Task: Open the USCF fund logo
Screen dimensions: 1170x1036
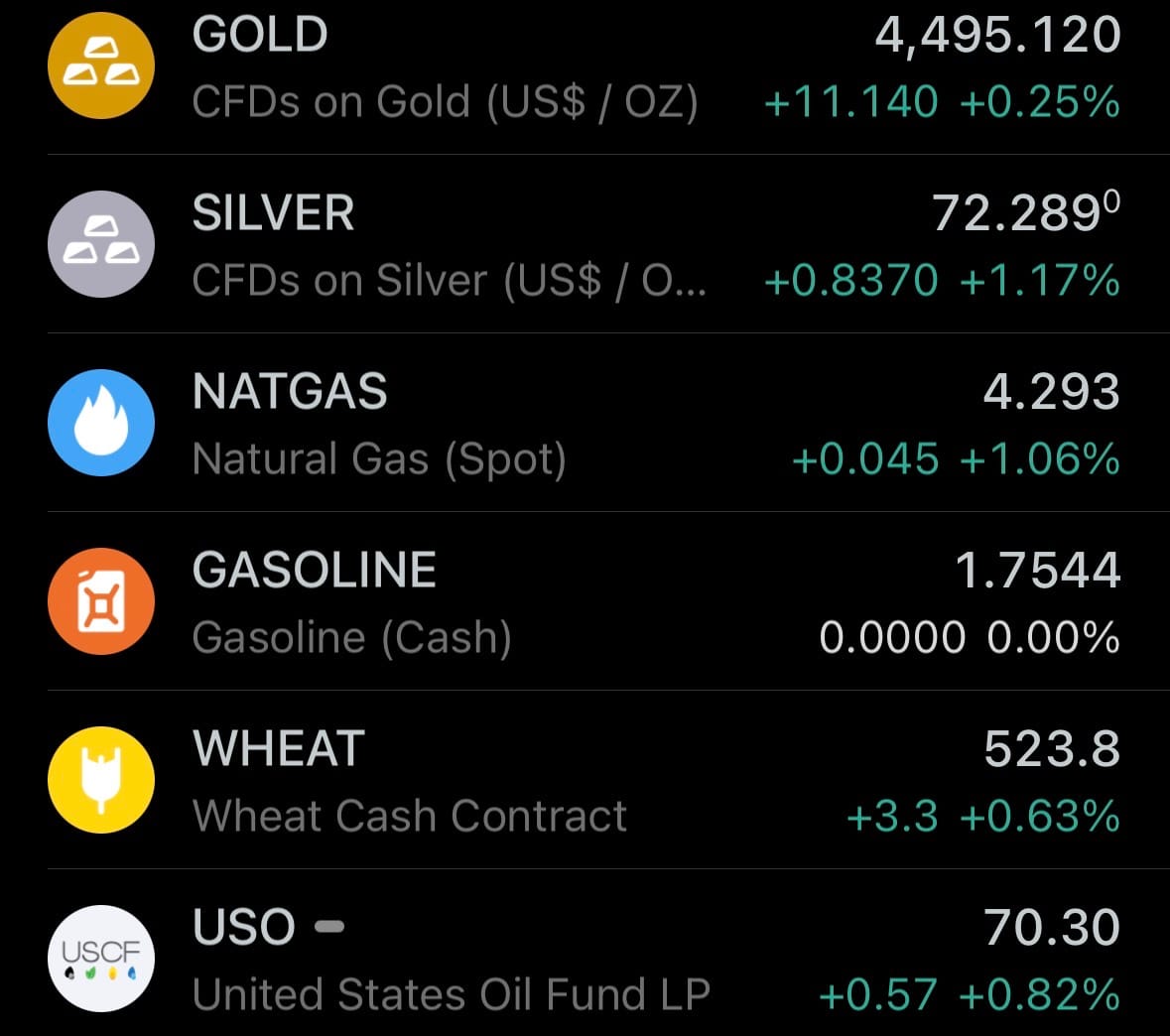Action: tap(101, 959)
